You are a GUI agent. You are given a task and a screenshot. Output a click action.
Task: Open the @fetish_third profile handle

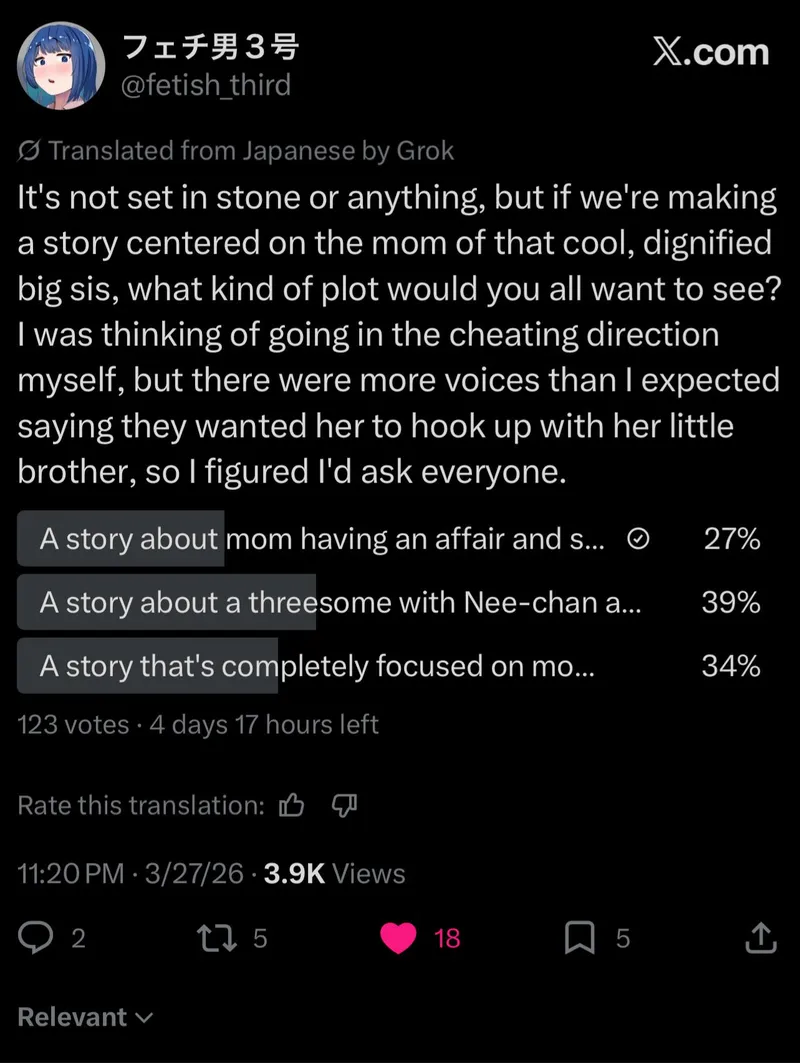[205, 86]
